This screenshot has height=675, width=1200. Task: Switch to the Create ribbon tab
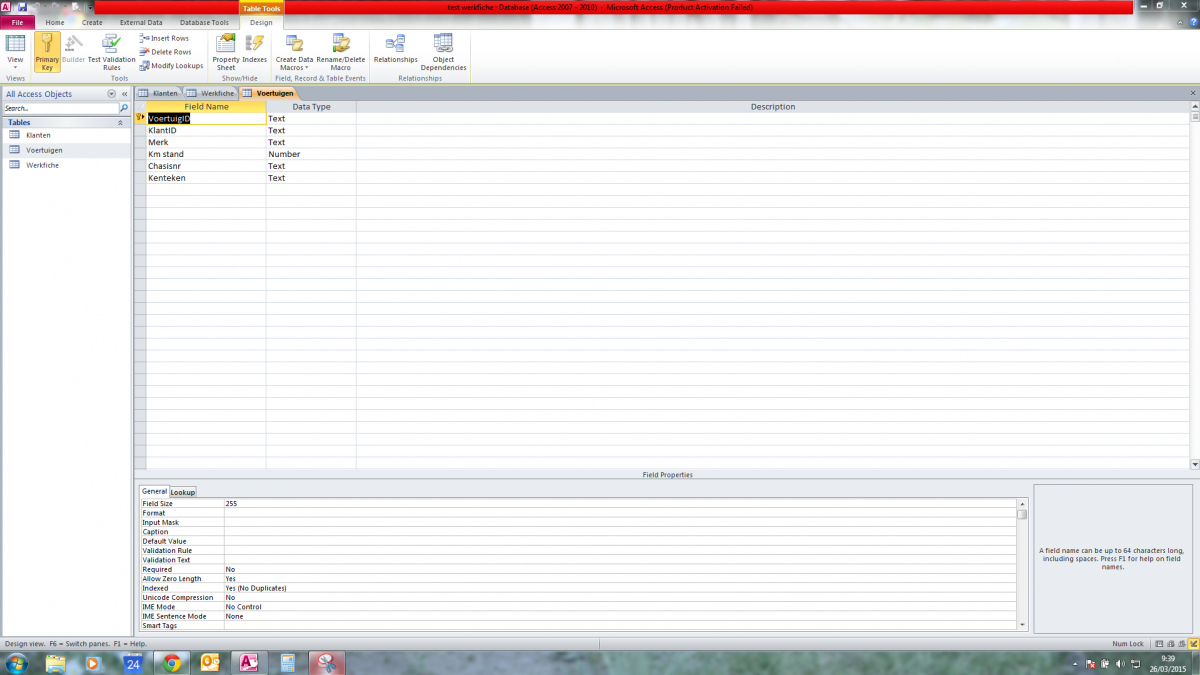92,22
